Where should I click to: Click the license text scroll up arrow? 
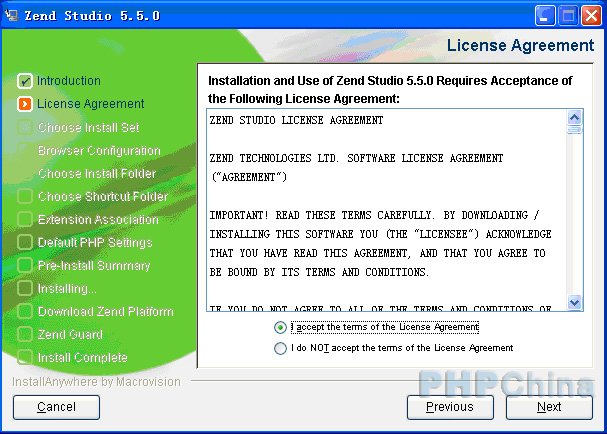coord(574,117)
